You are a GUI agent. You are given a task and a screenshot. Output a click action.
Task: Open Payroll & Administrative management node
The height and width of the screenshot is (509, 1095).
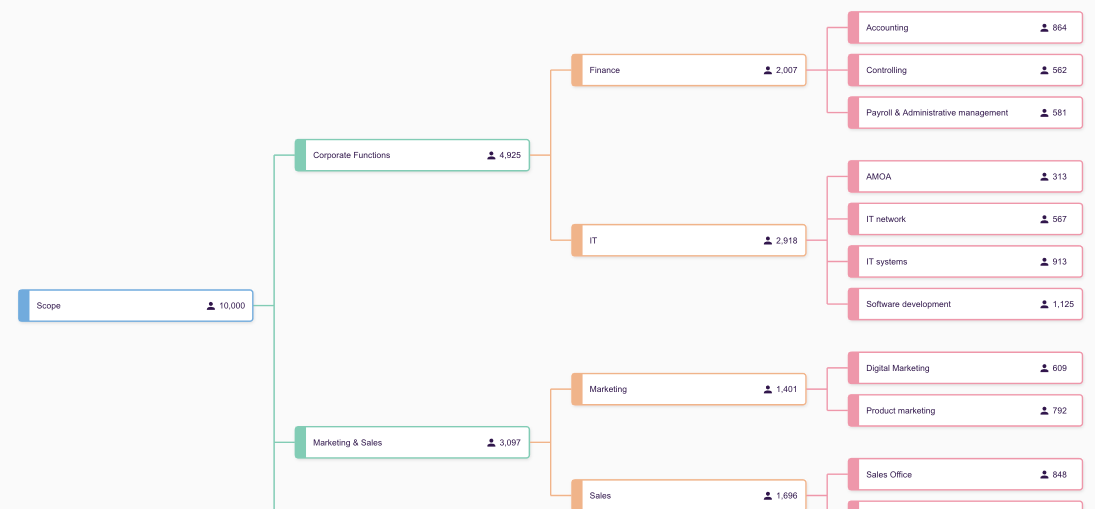point(940,113)
